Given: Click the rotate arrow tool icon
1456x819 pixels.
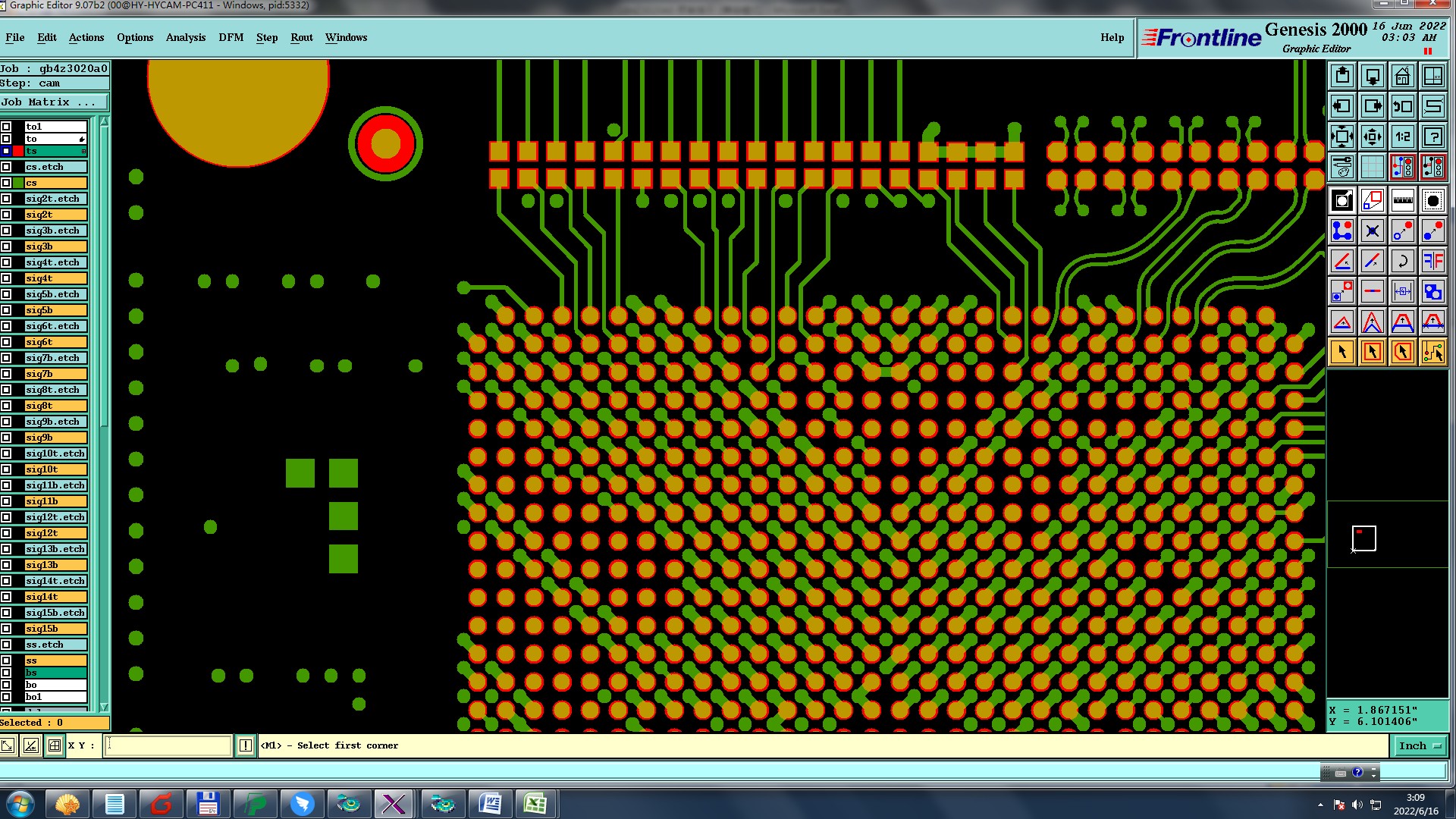Looking at the screenshot, I should click(1402, 261).
